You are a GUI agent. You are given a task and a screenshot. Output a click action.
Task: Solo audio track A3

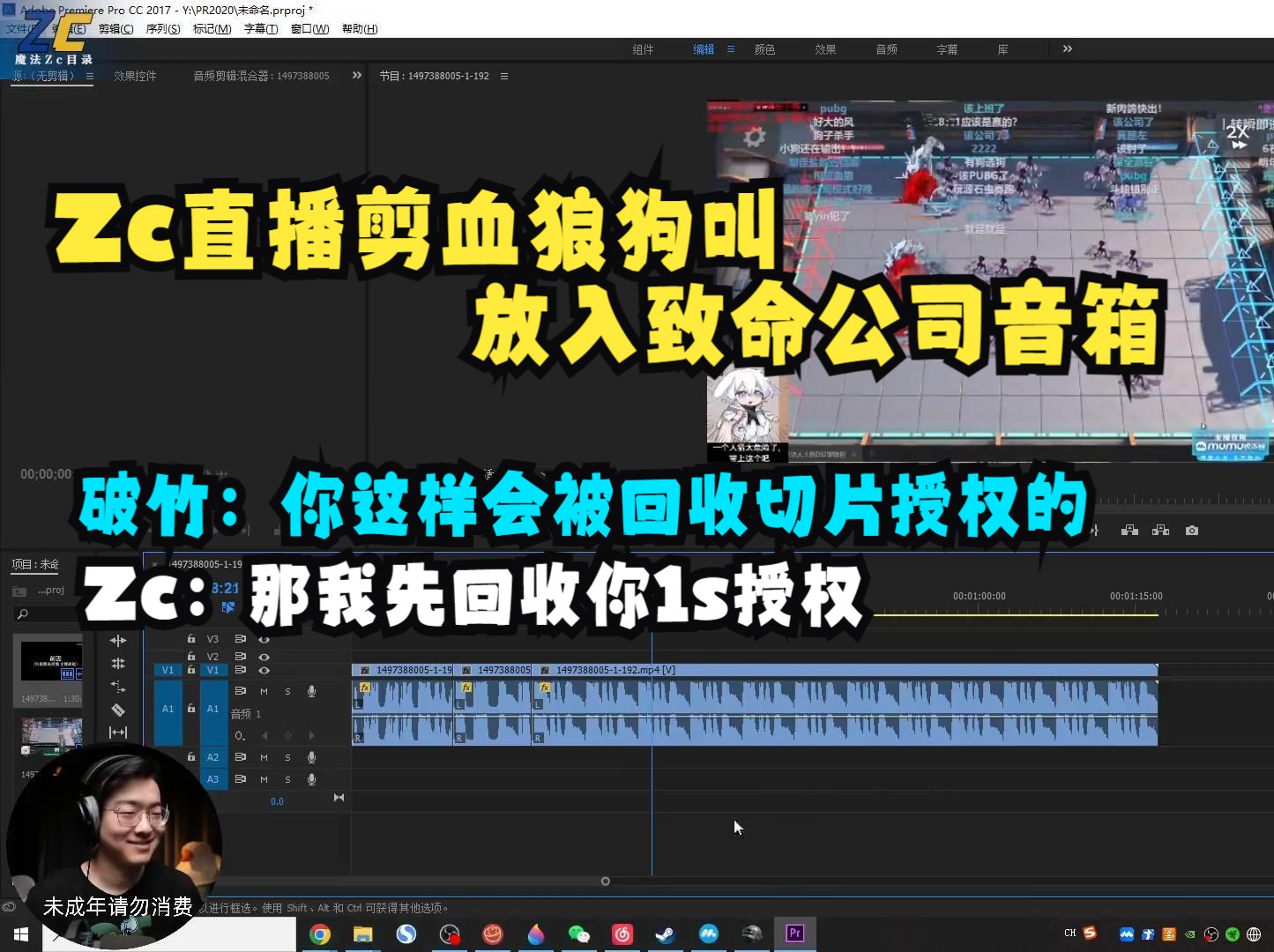(287, 779)
